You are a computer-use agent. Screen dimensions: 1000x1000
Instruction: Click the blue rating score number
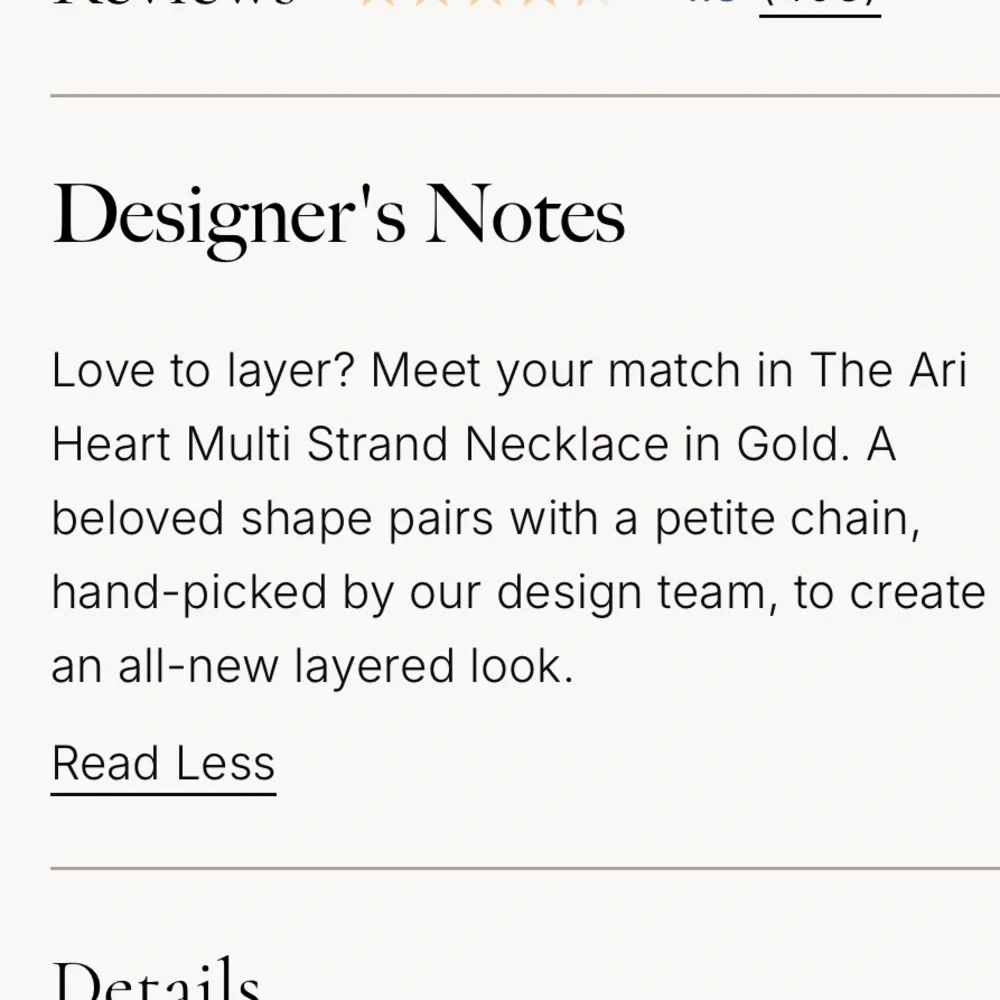coord(713,3)
